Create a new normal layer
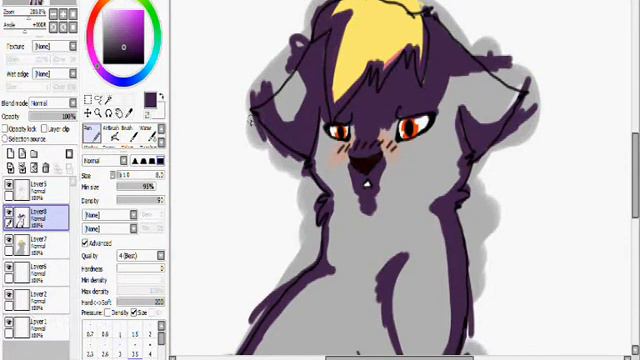Screen dimensions: 640x360 11,153
